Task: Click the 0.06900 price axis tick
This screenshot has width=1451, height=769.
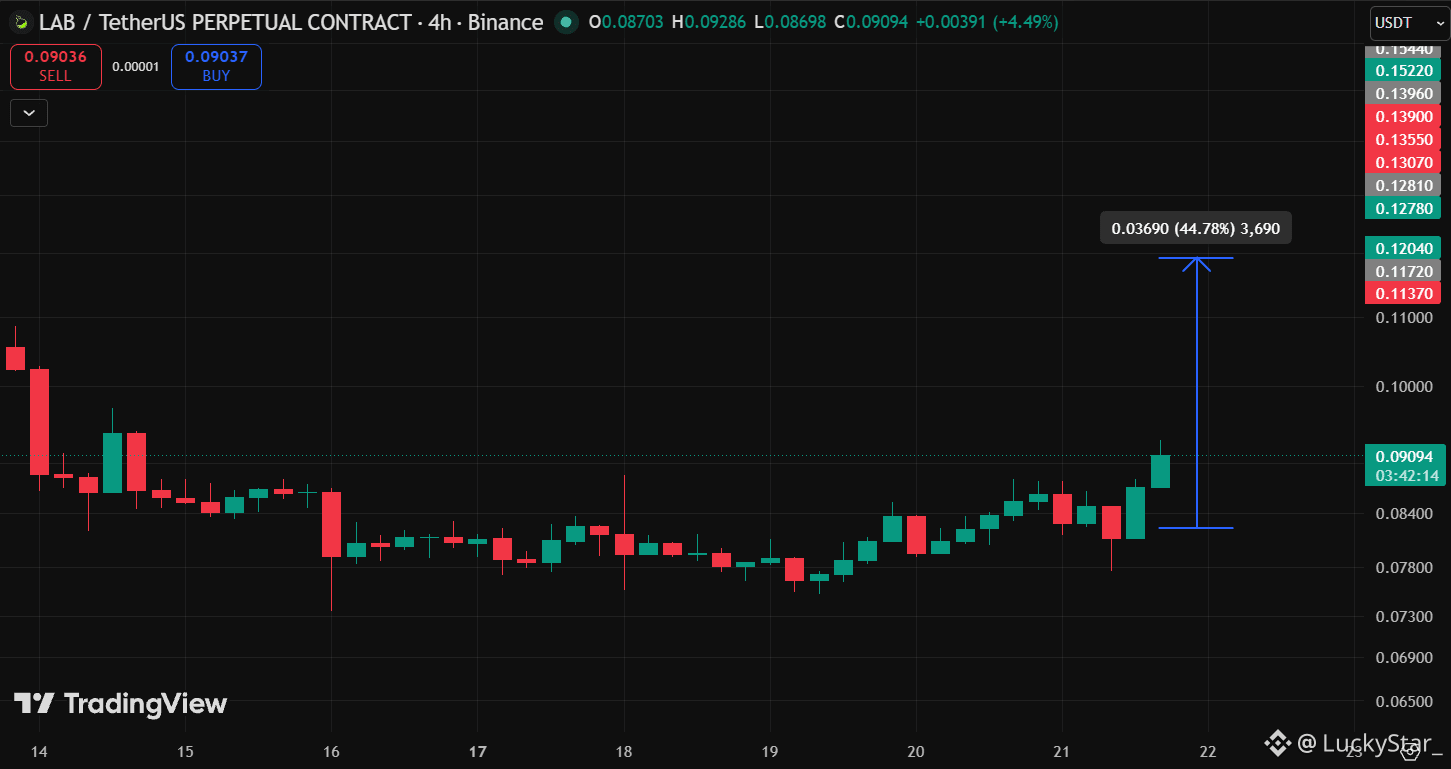Action: tap(1403, 658)
